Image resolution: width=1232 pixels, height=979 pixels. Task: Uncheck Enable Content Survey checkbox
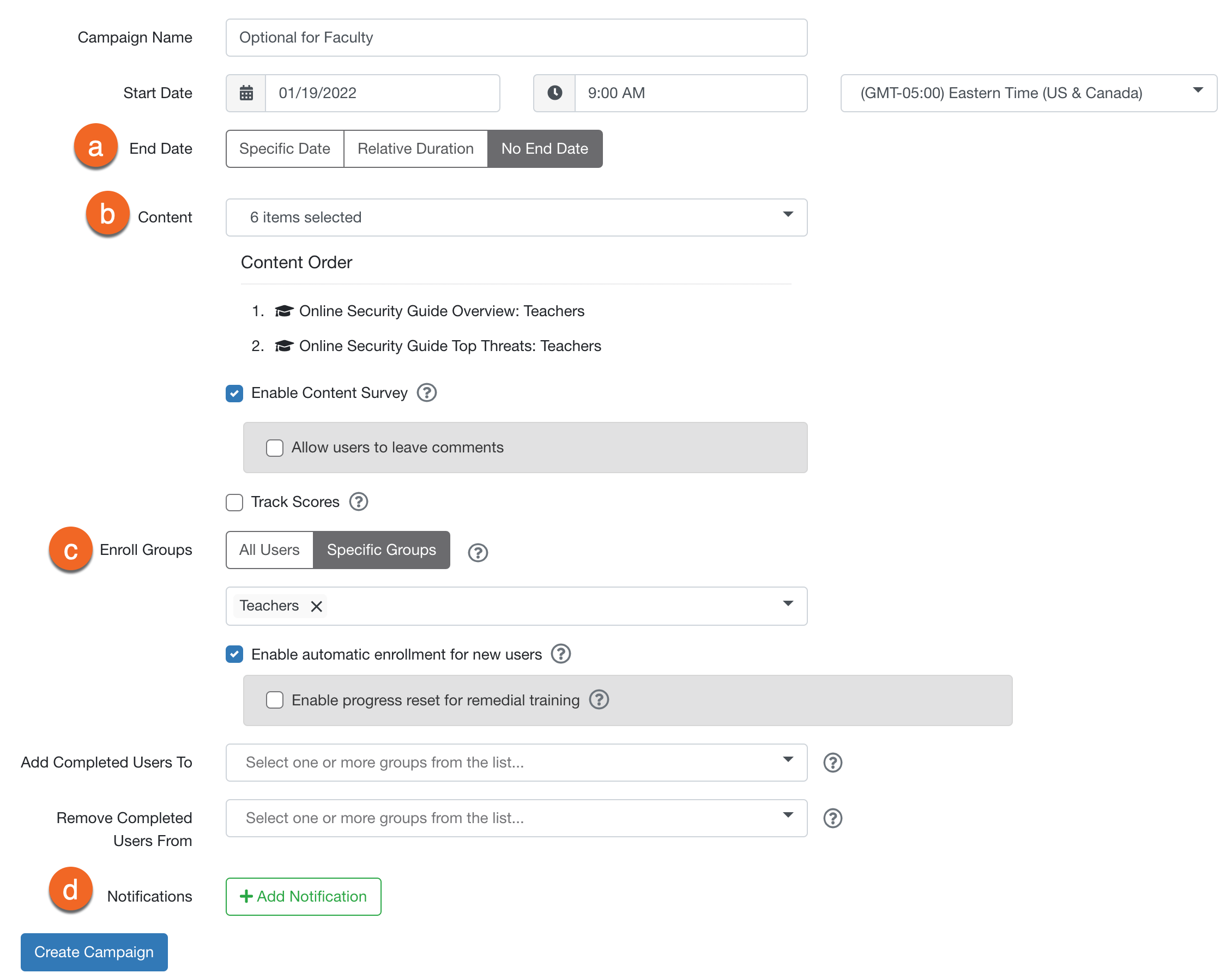(x=234, y=393)
